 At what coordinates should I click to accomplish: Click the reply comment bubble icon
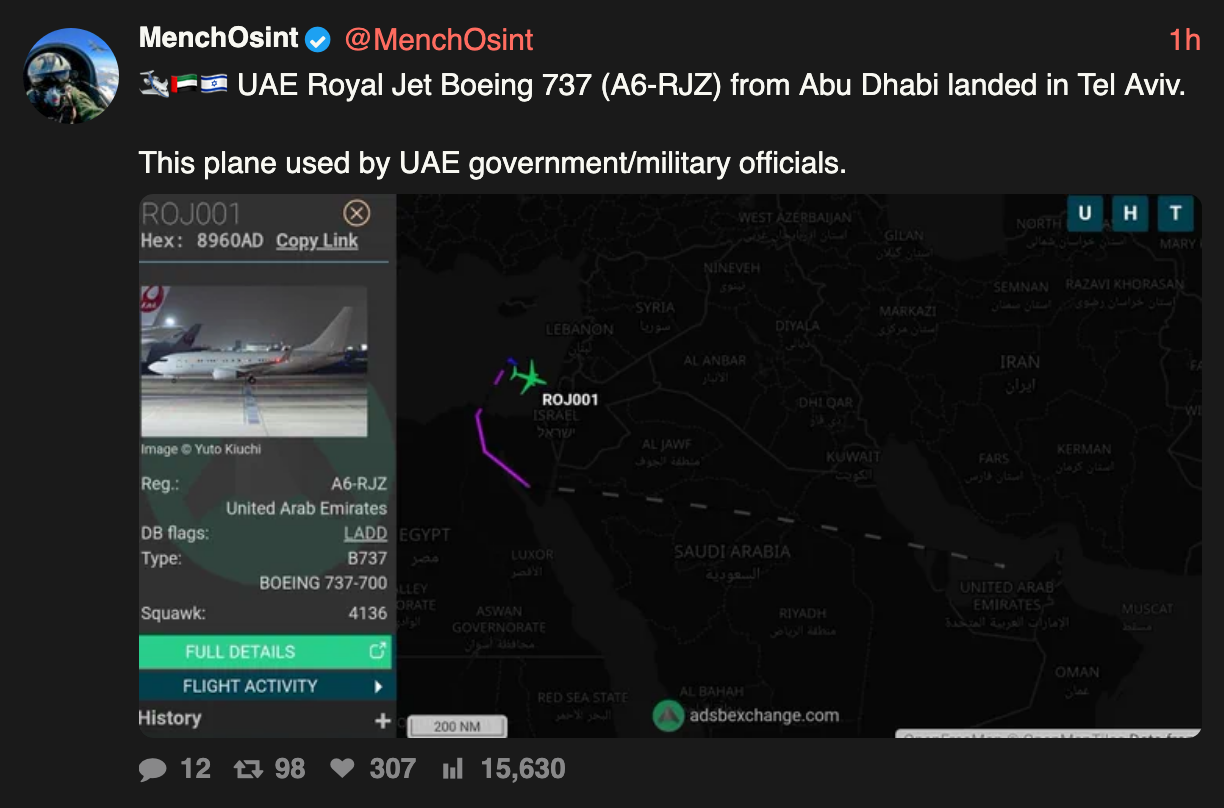click(x=153, y=769)
